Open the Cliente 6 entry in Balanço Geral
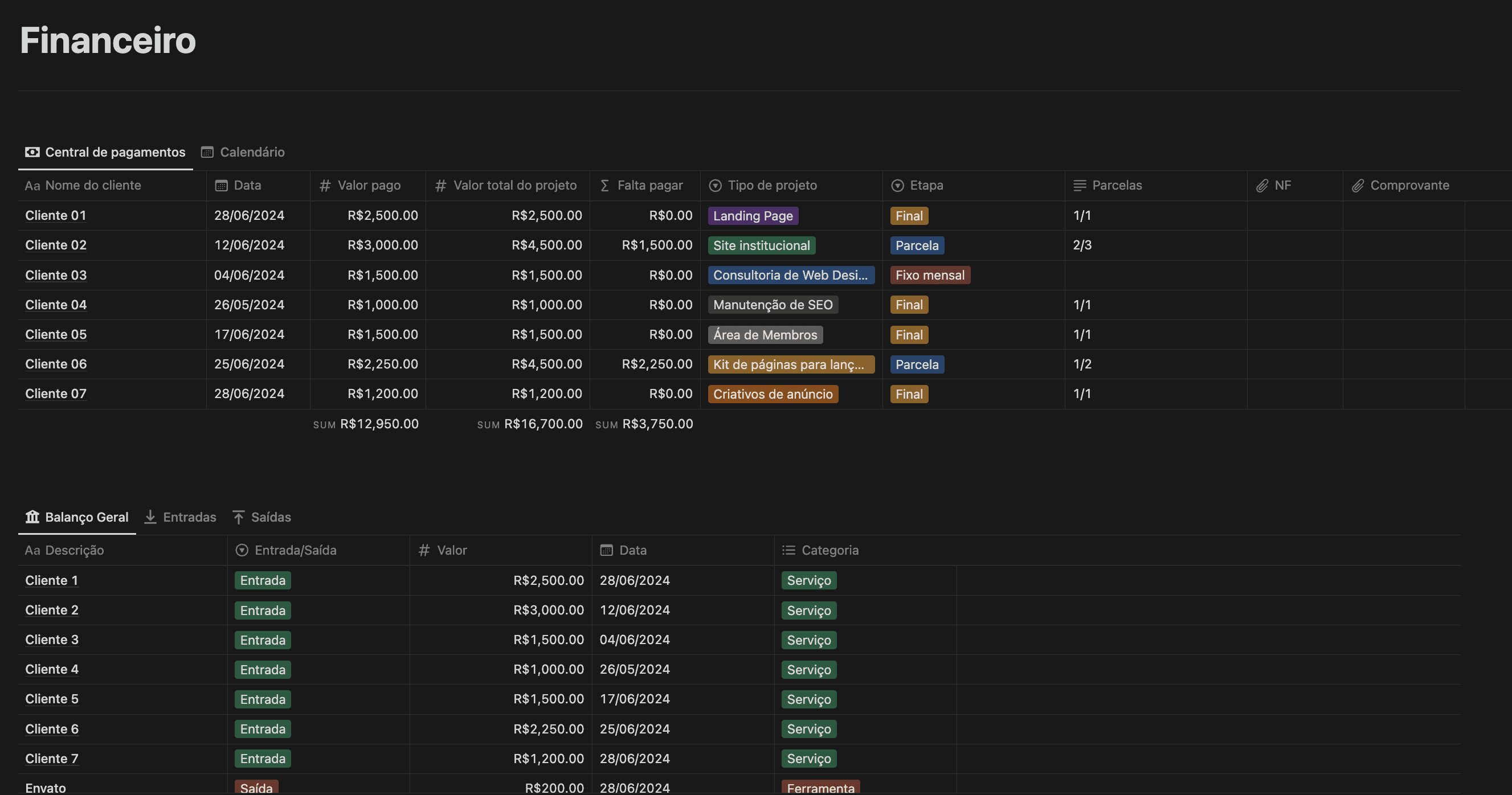Viewport: 1512px width, 795px height. [52, 729]
